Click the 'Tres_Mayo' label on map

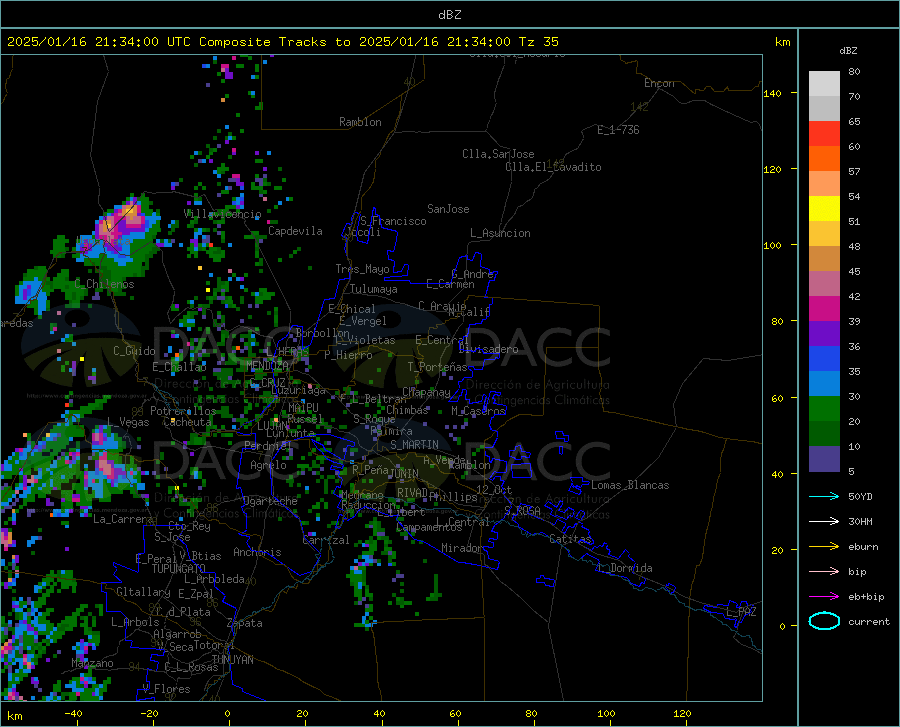point(362,269)
